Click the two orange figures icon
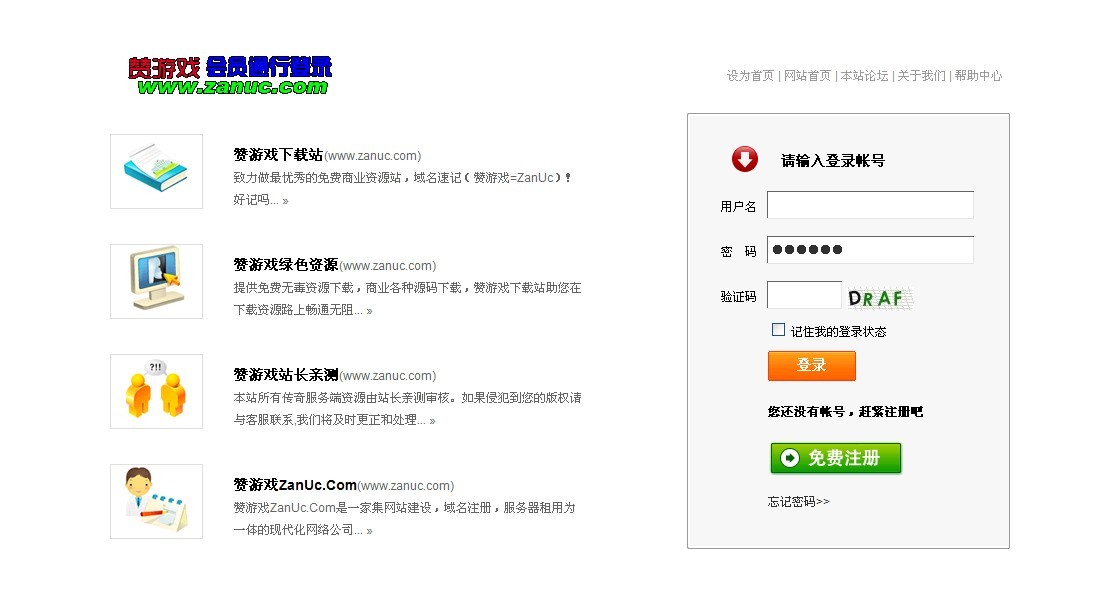This screenshot has width=1102, height=594. tap(156, 391)
